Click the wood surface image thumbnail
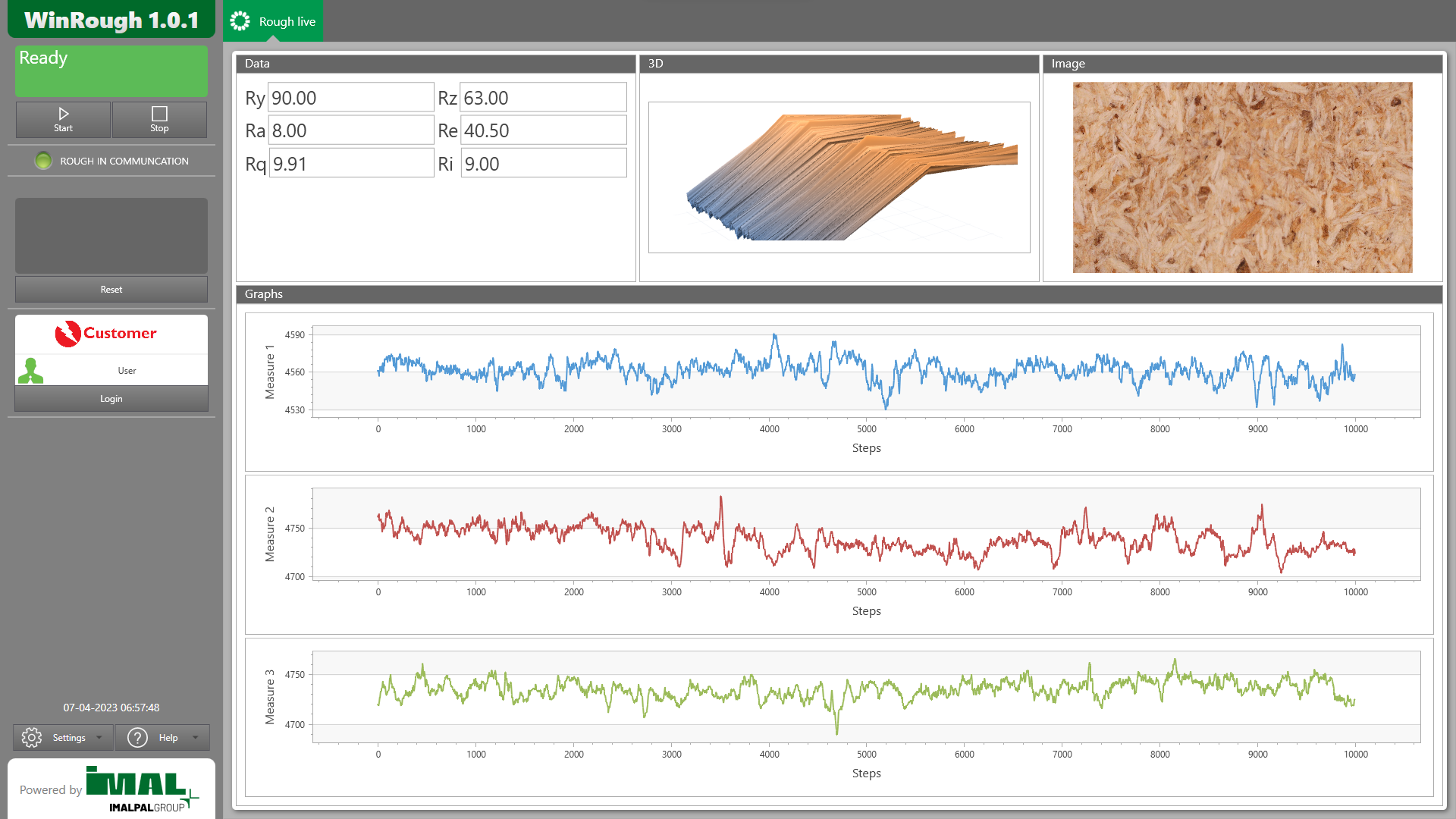The image size is (1456, 819). click(1242, 177)
